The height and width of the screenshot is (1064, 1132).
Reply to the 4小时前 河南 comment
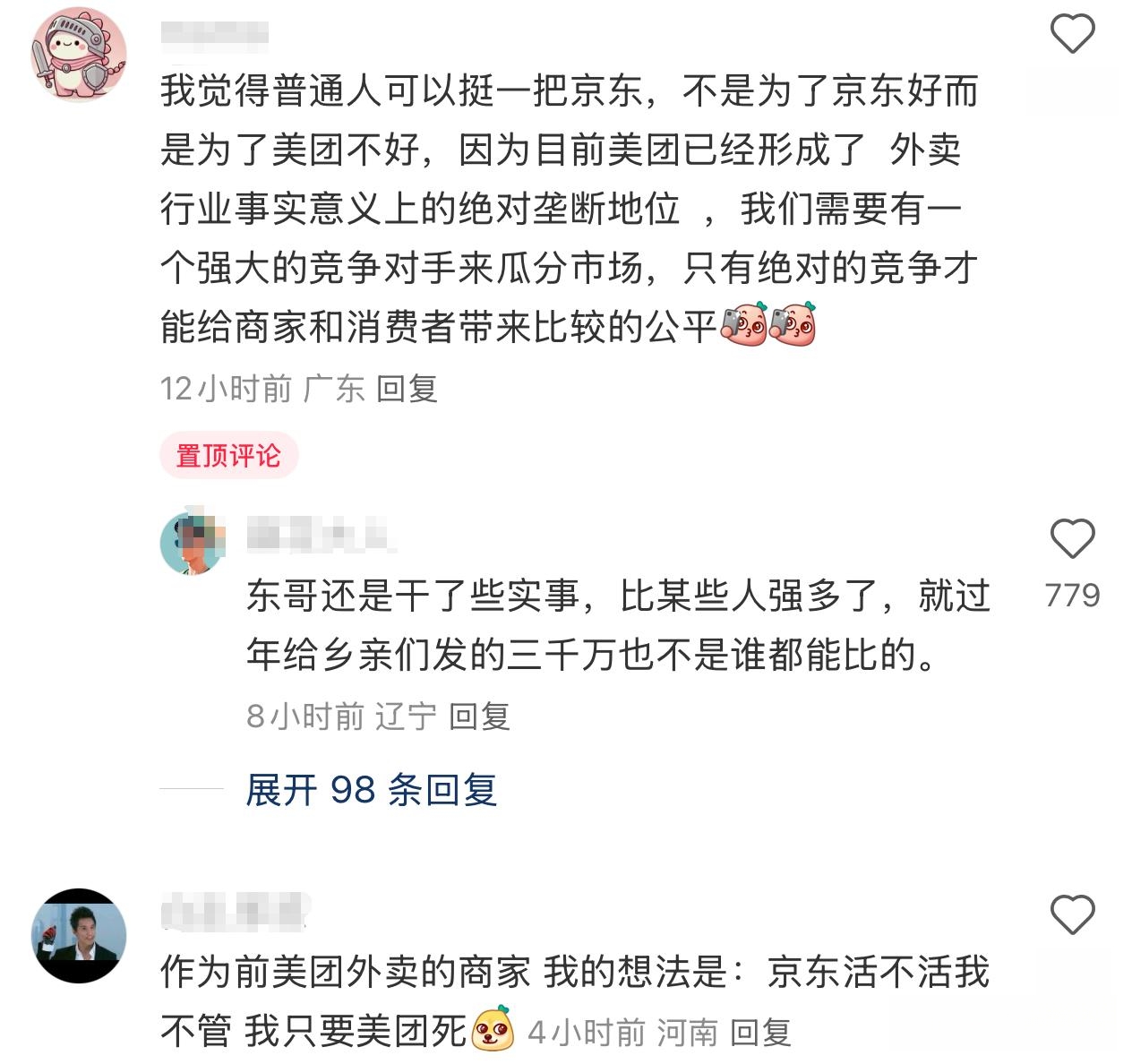[x=760, y=1033]
